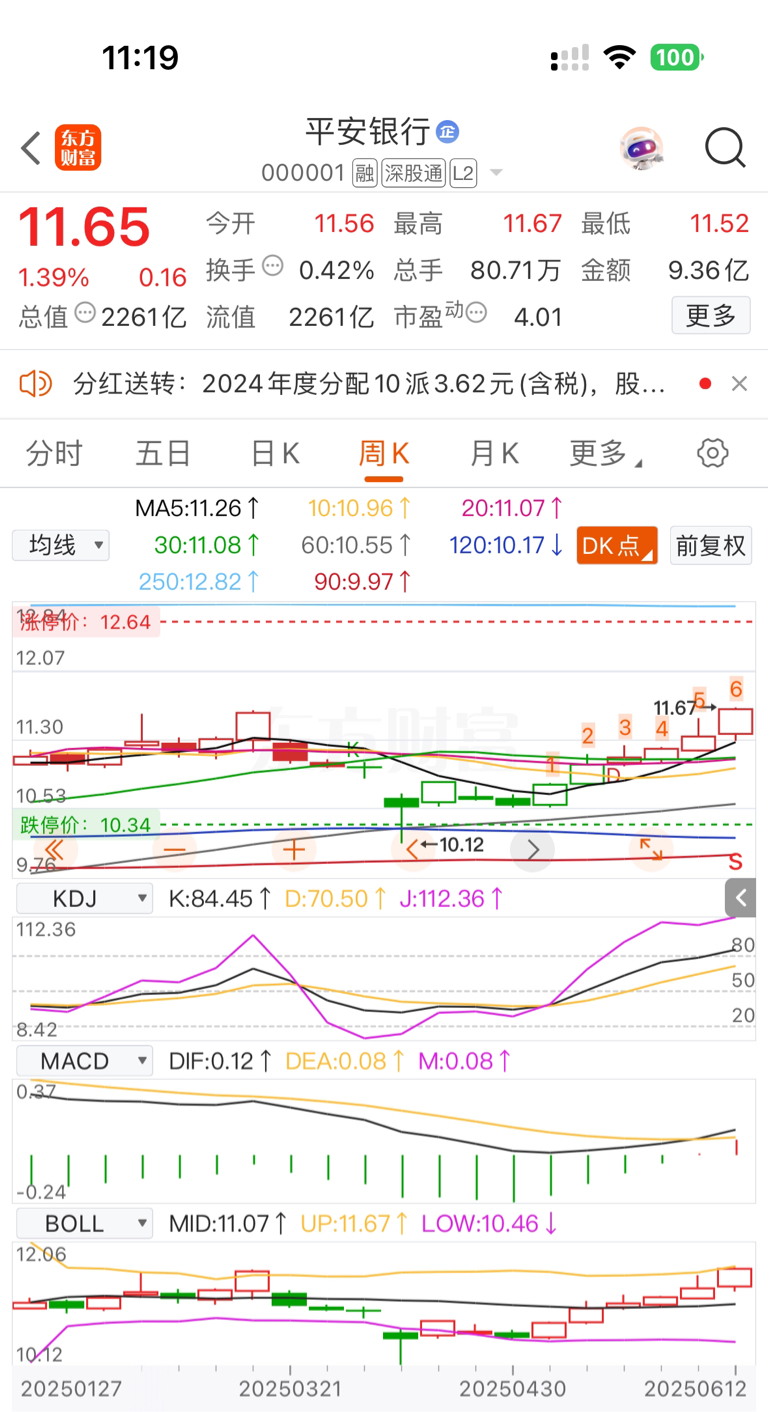Tap the battery indicator in status bar

click(677, 57)
